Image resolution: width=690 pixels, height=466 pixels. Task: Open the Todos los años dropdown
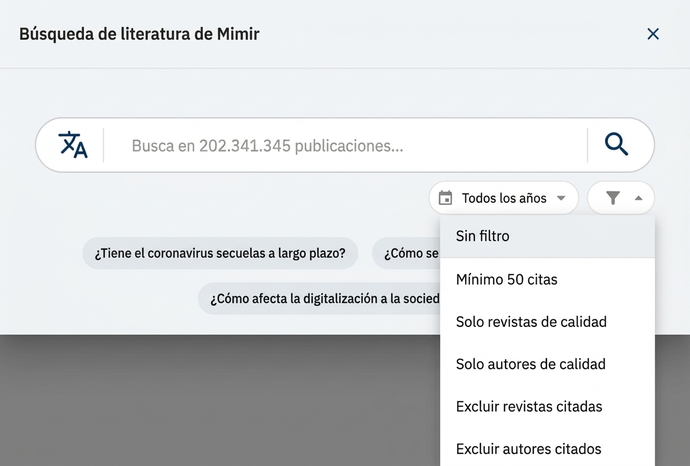click(504, 198)
